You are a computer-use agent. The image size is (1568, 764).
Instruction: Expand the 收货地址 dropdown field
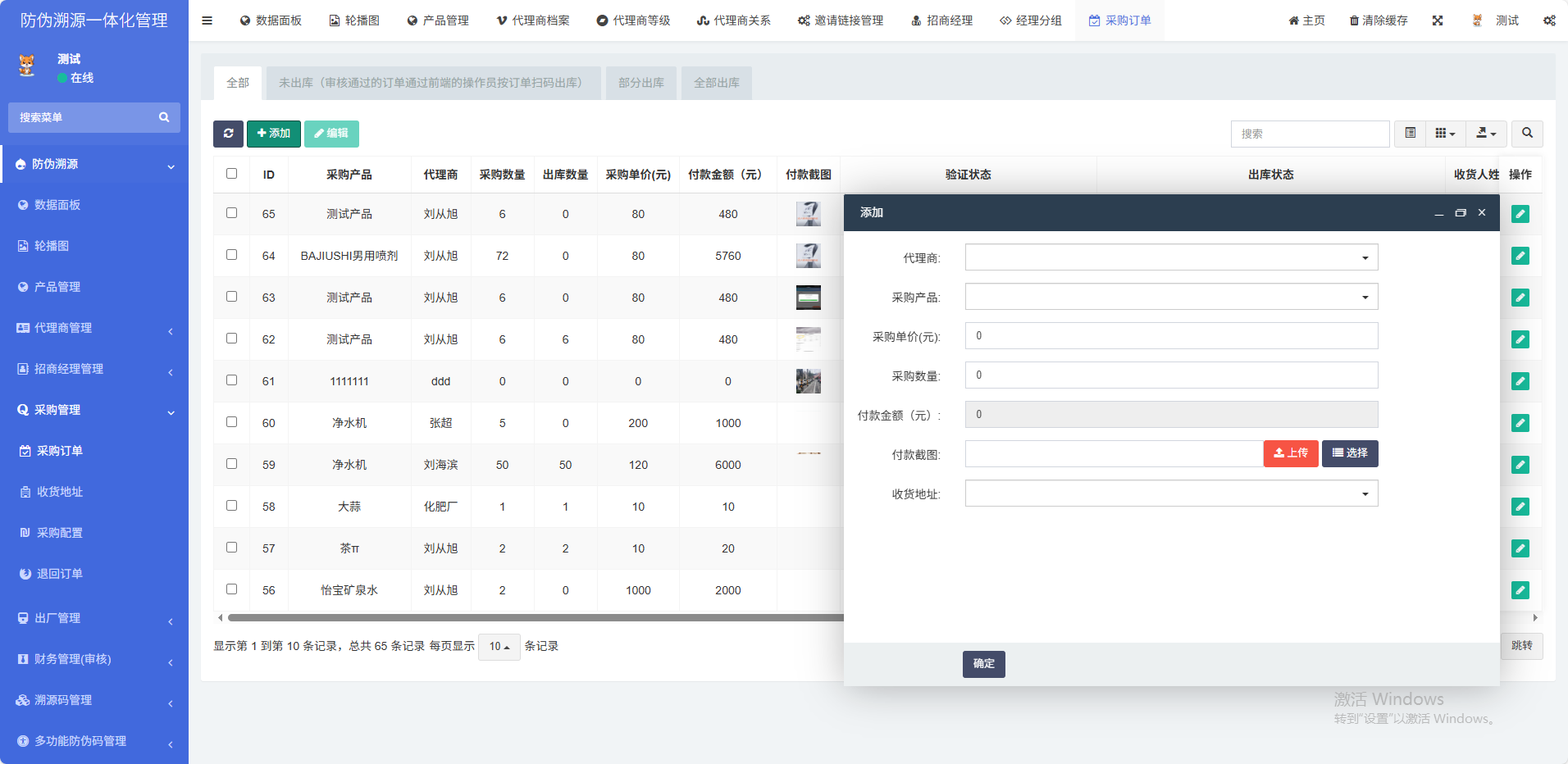tap(1171, 493)
